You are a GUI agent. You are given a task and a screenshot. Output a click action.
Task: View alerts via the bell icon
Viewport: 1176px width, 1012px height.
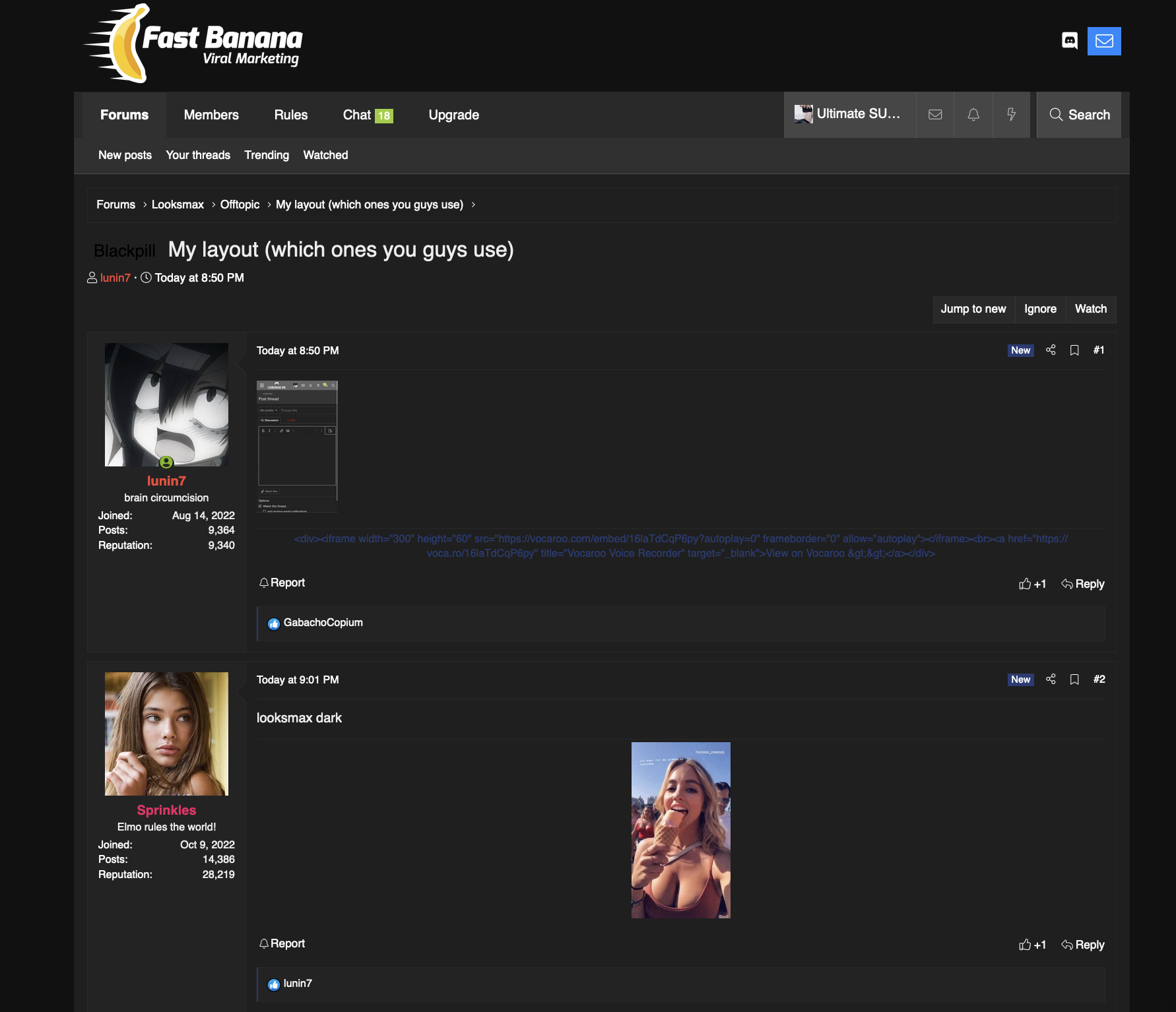[973, 115]
